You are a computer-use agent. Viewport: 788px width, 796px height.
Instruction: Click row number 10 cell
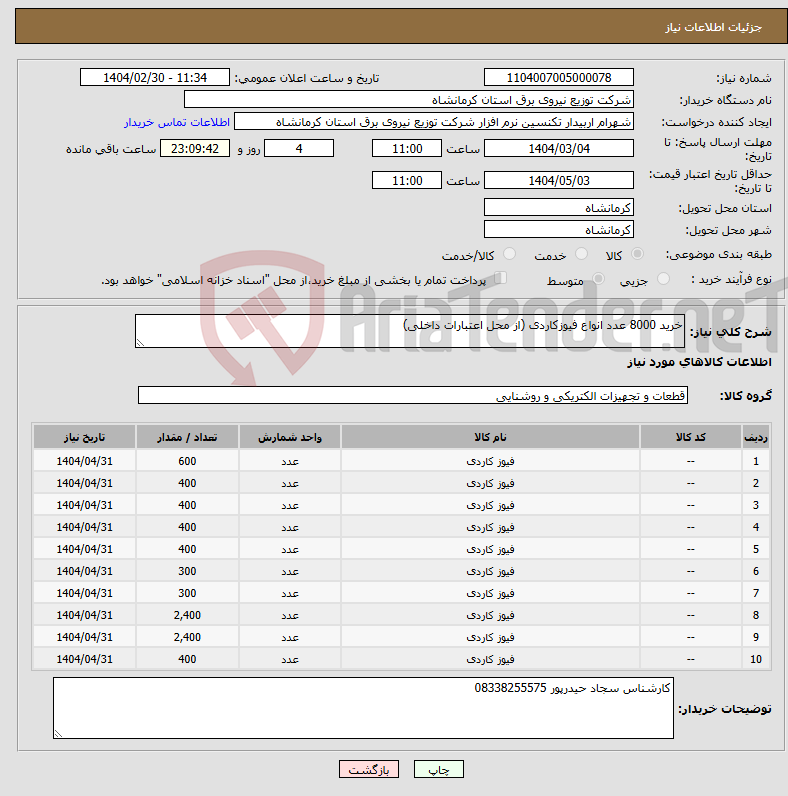(x=756, y=659)
